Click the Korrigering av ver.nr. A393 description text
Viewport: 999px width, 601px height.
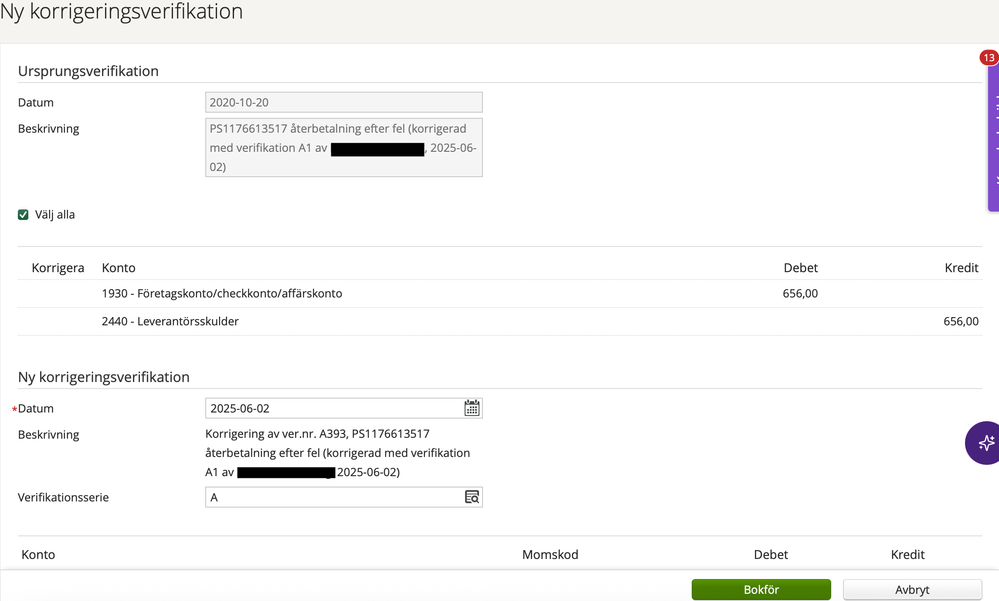(x=338, y=453)
